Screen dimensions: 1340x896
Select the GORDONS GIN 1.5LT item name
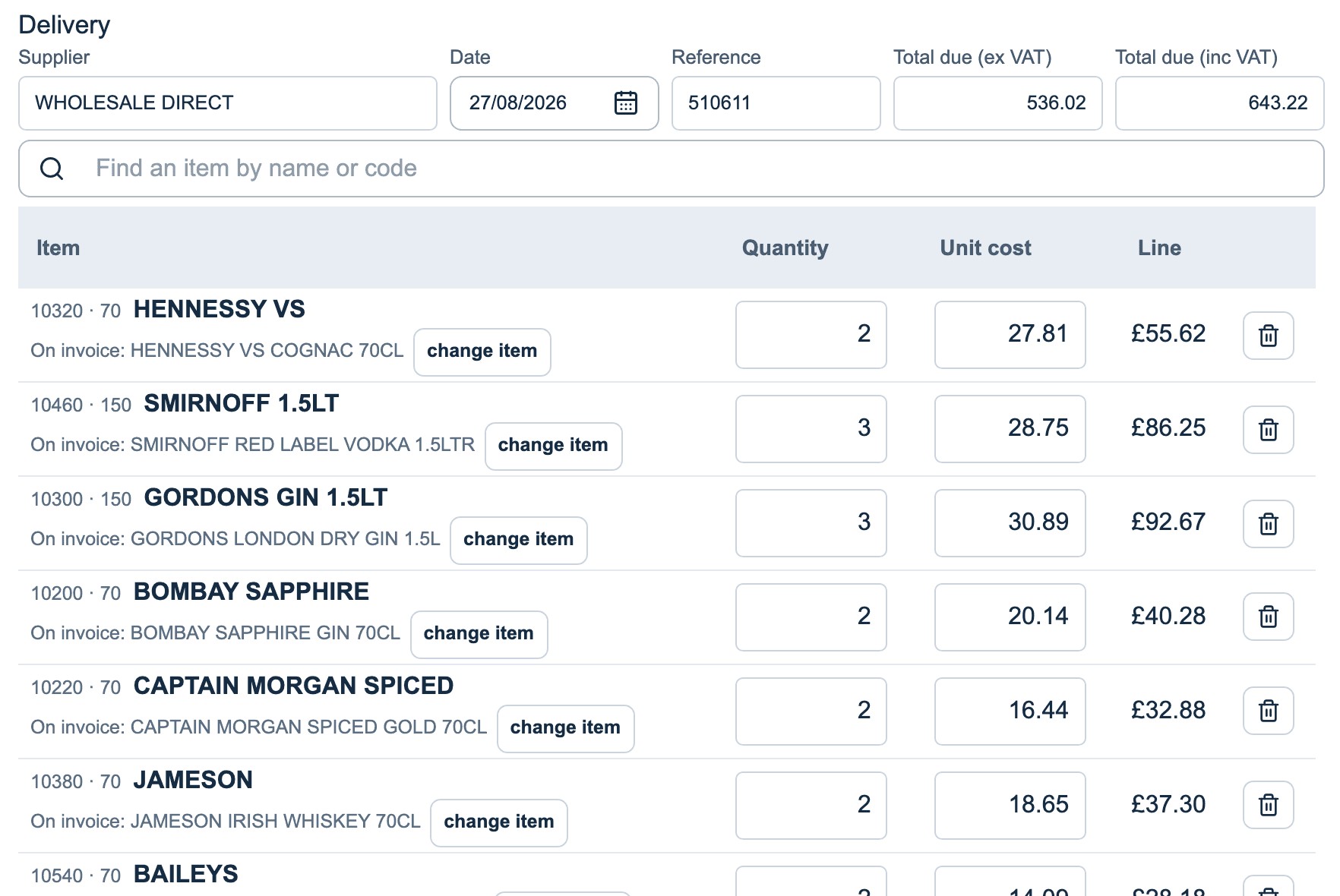[x=266, y=497]
